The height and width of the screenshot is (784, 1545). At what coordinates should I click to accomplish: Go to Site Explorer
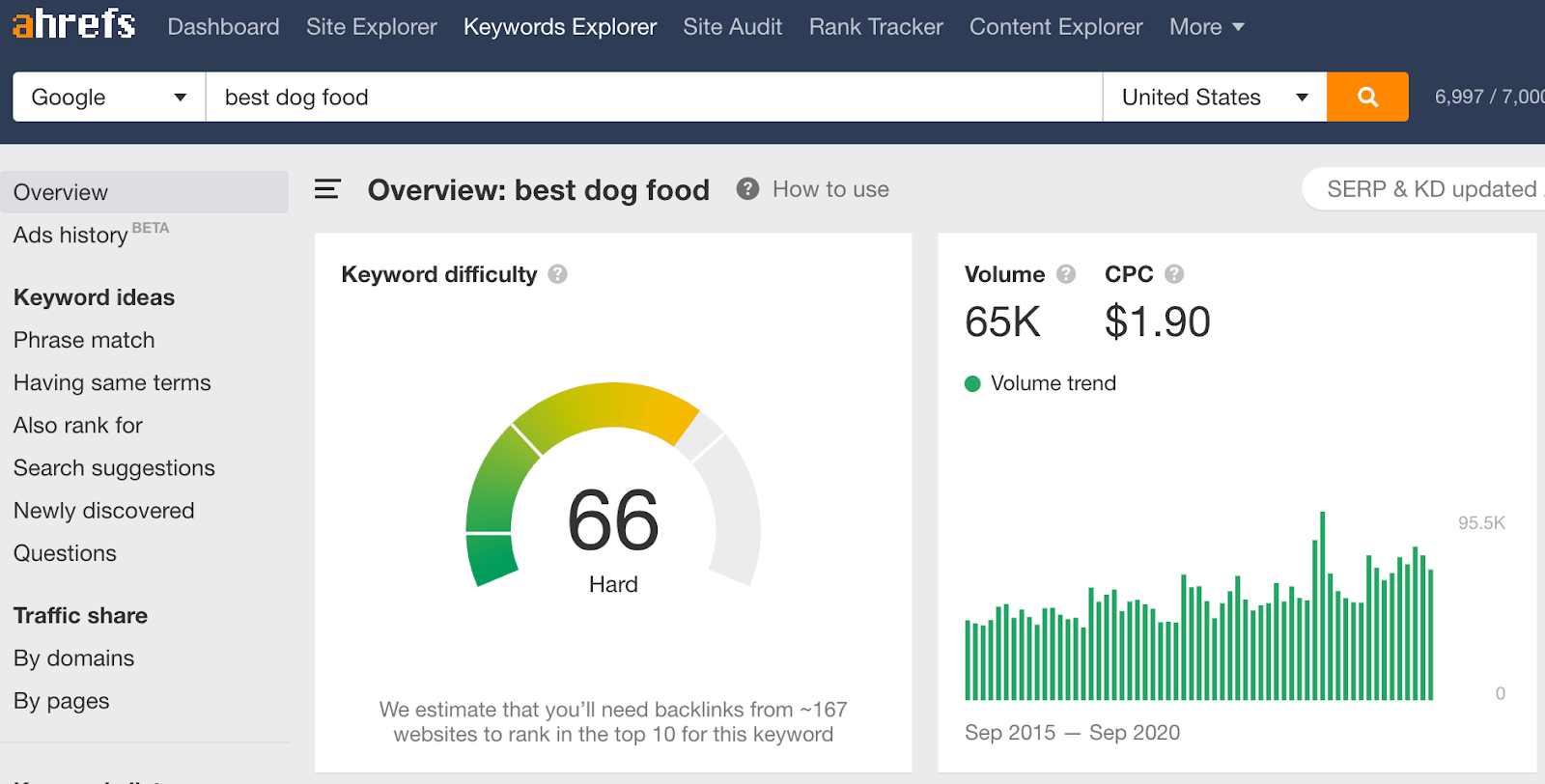tap(372, 27)
